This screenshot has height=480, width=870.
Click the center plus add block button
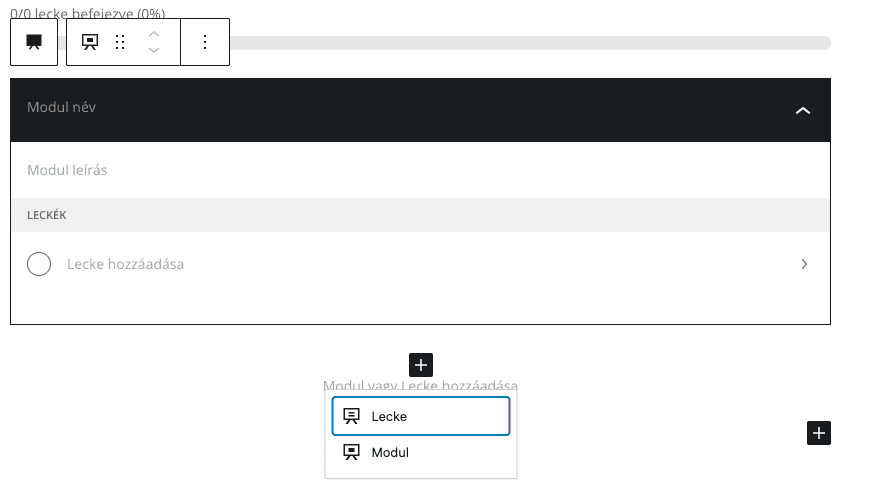pos(421,365)
